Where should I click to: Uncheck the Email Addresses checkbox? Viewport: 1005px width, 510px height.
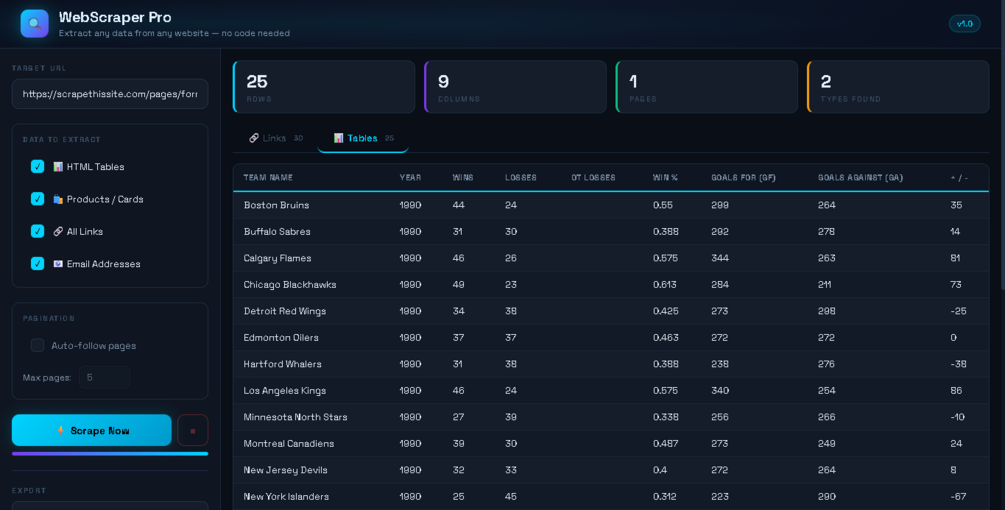[x=38, y=264]
